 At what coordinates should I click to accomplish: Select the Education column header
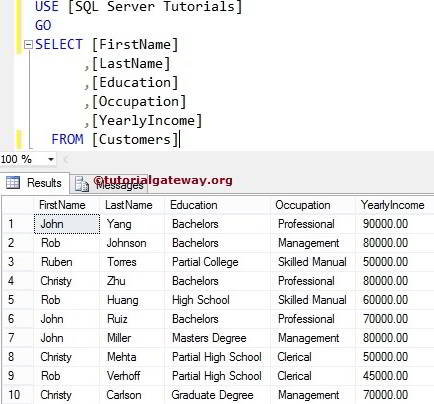coord(217,205)
